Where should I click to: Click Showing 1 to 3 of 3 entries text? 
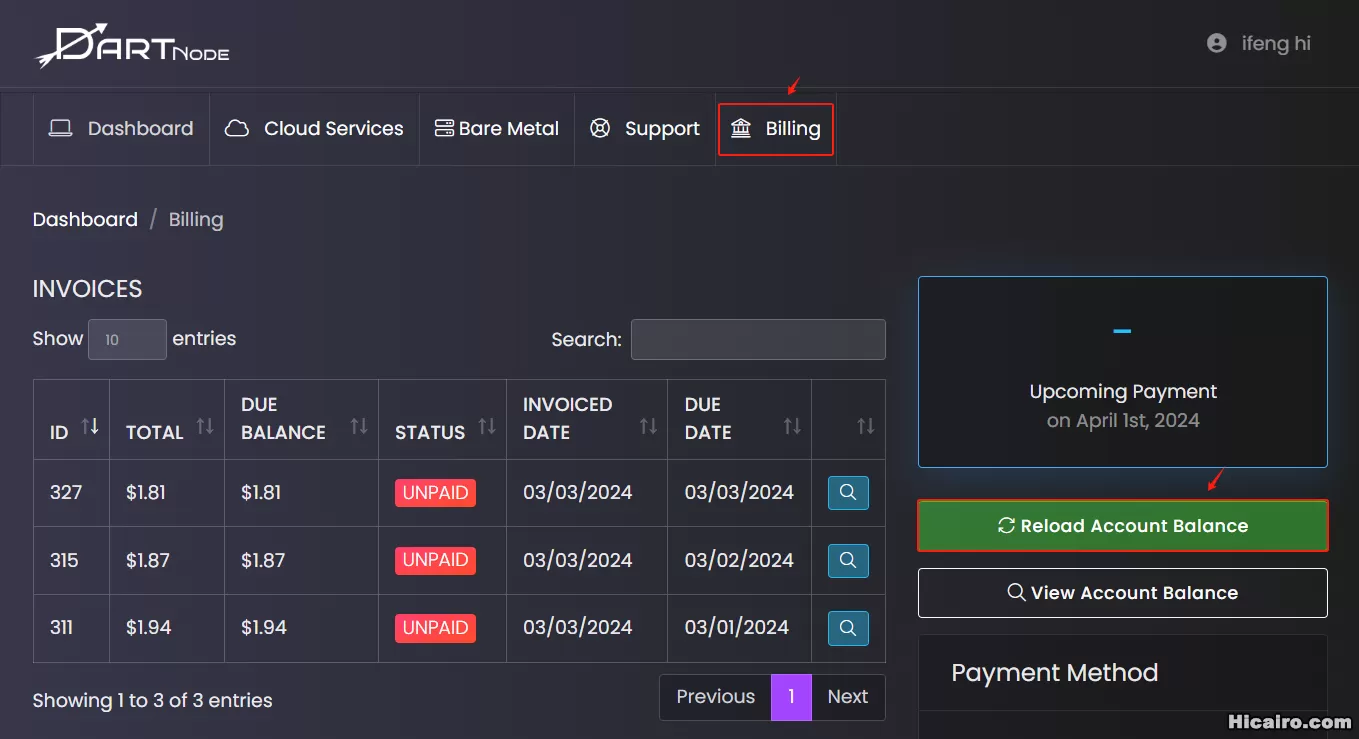tap(152, 701)
